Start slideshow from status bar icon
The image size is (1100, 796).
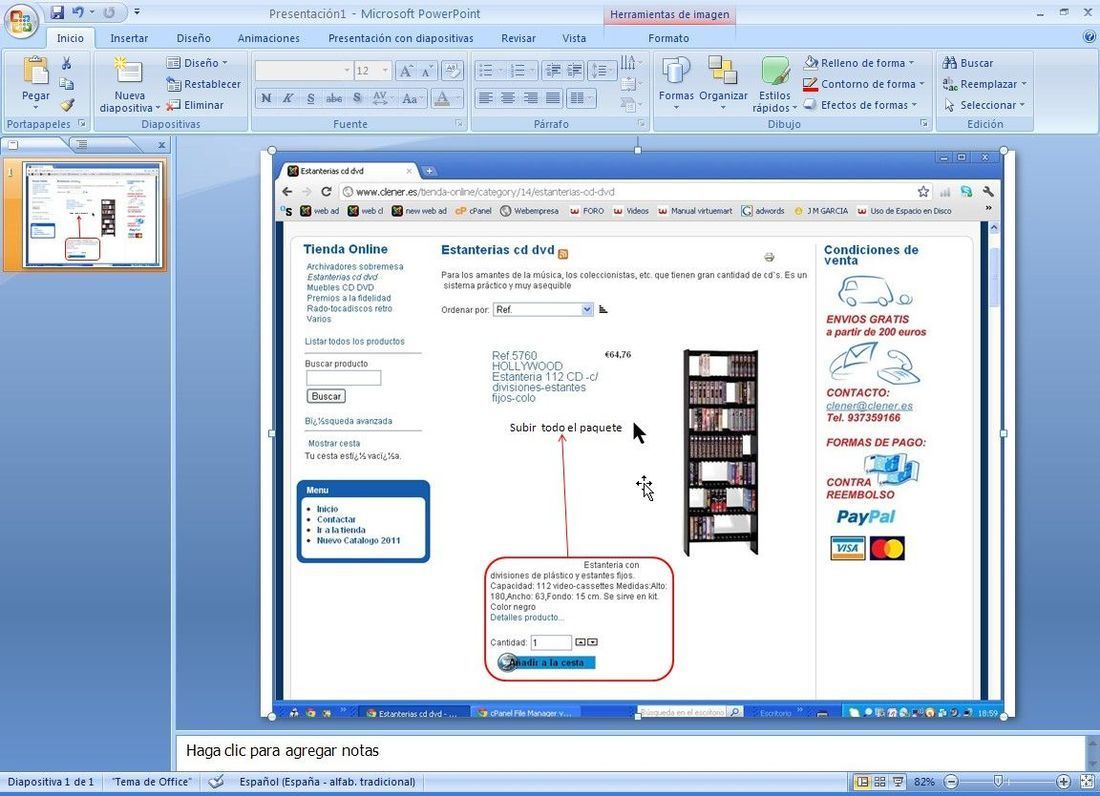point(897,781)
